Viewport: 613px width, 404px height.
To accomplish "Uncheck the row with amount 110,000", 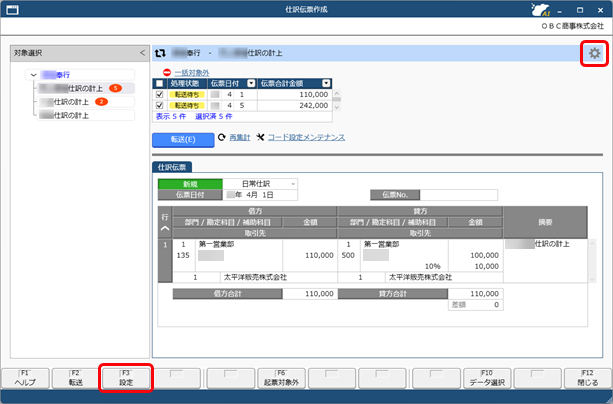I will (x=160, y=94).
